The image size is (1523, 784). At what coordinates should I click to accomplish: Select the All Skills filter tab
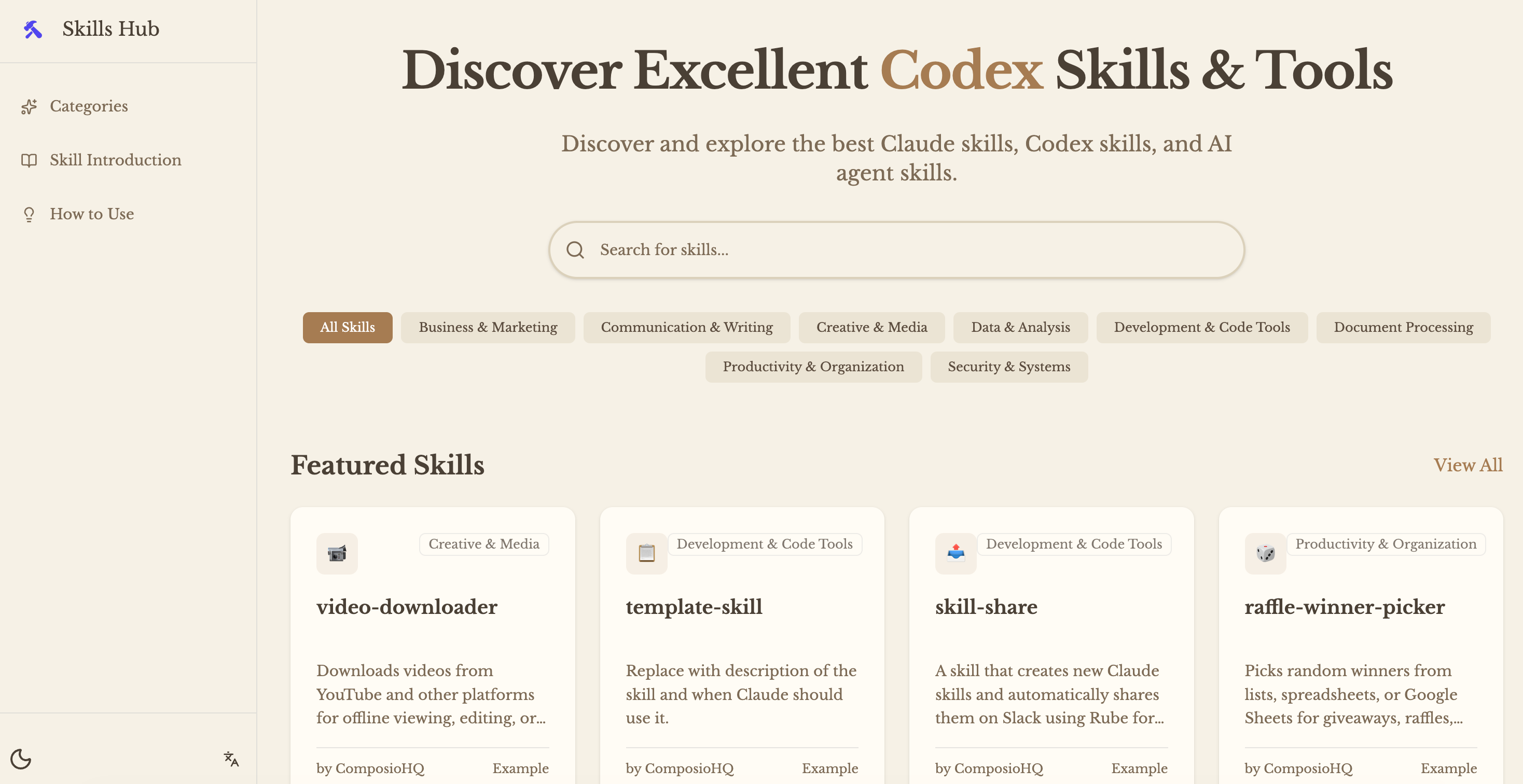tap(348, 327)
